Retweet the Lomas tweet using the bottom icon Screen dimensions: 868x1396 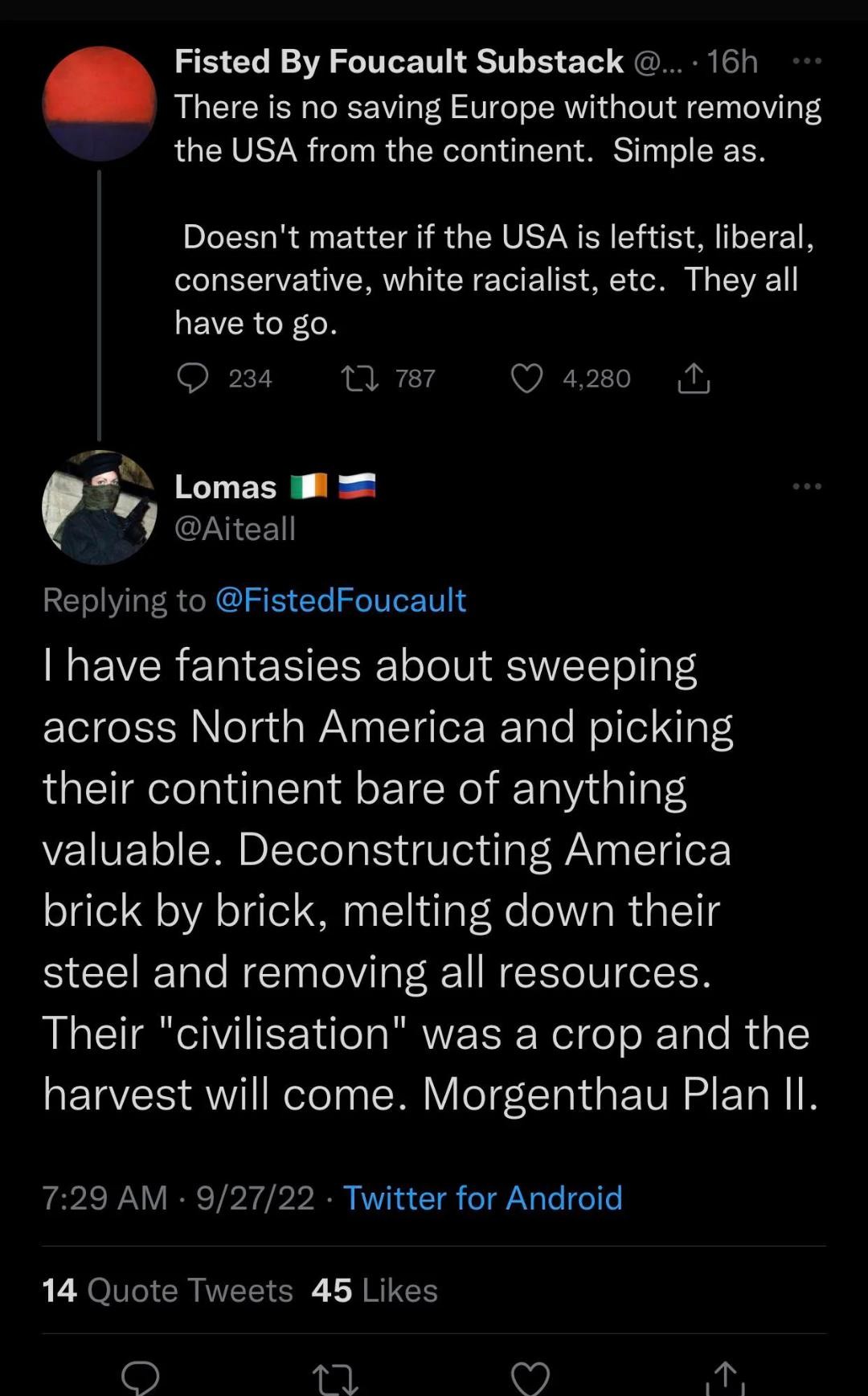click(x=335, y=1378)
